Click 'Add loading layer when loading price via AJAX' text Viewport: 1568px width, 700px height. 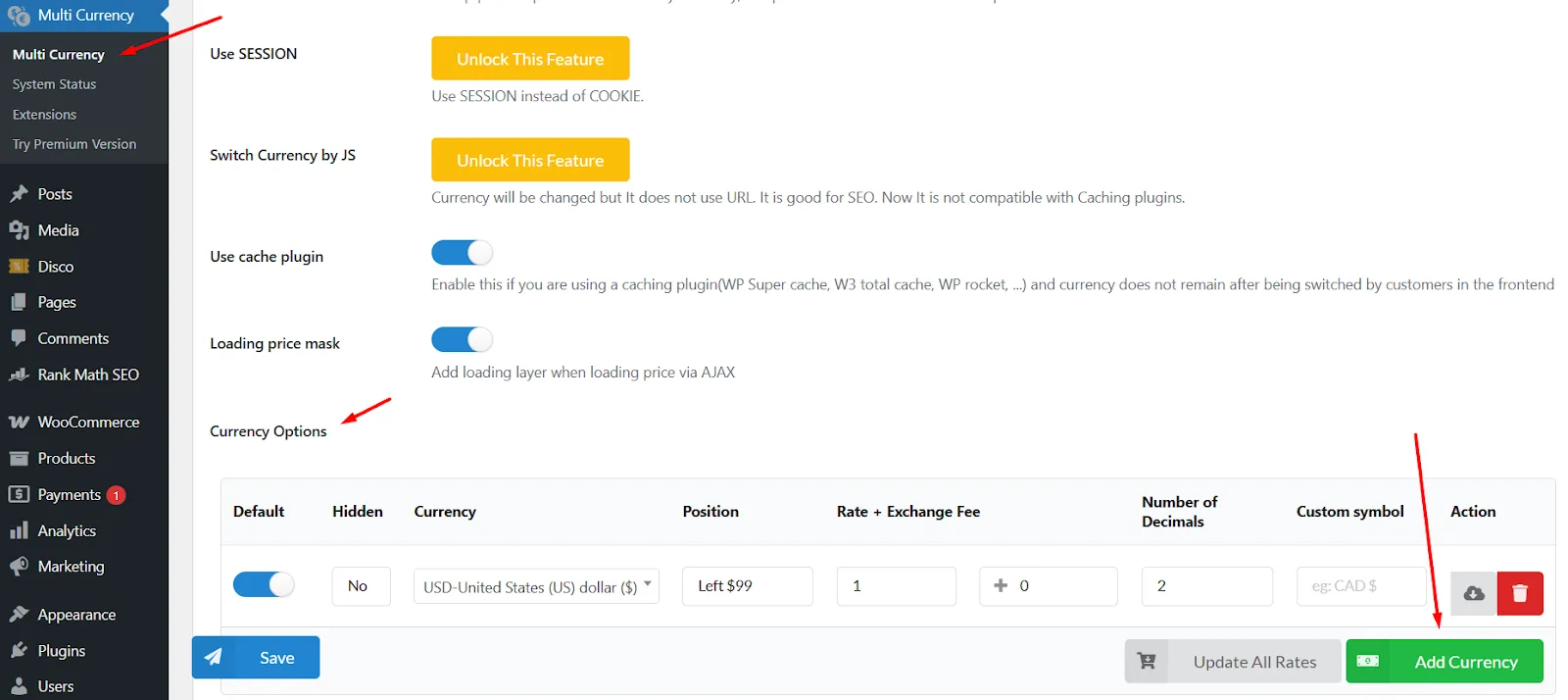(583, 373)
